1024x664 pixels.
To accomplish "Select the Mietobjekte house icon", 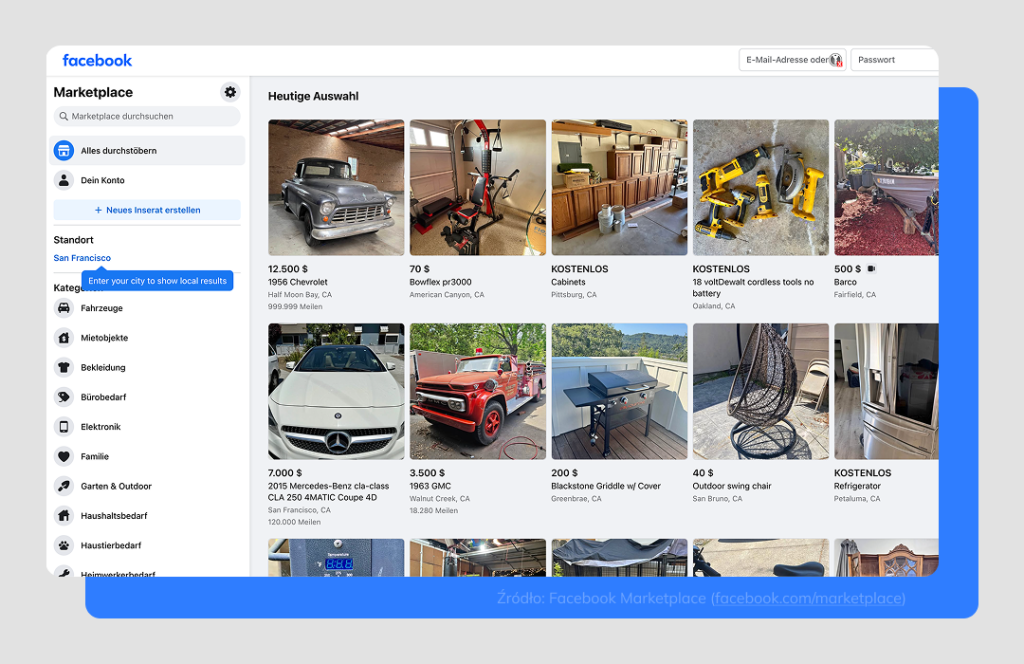I will pyautogui.click(x=64, y=338).
